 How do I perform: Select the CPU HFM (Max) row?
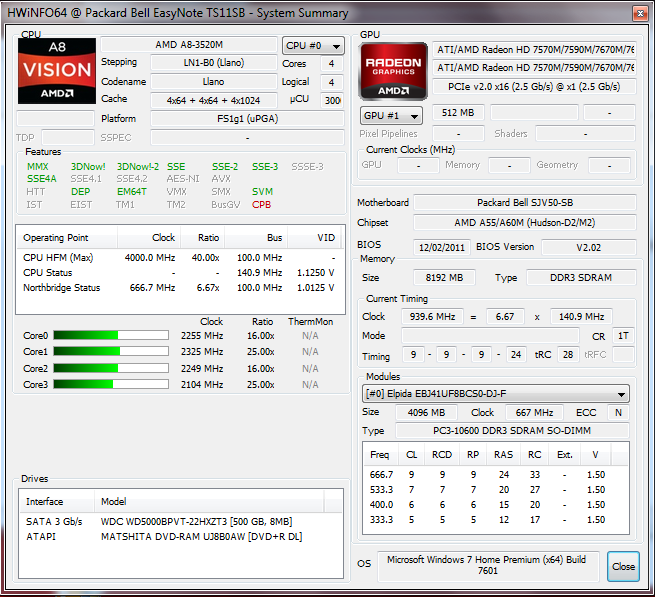pyautogui.click(x=180, y=258)
